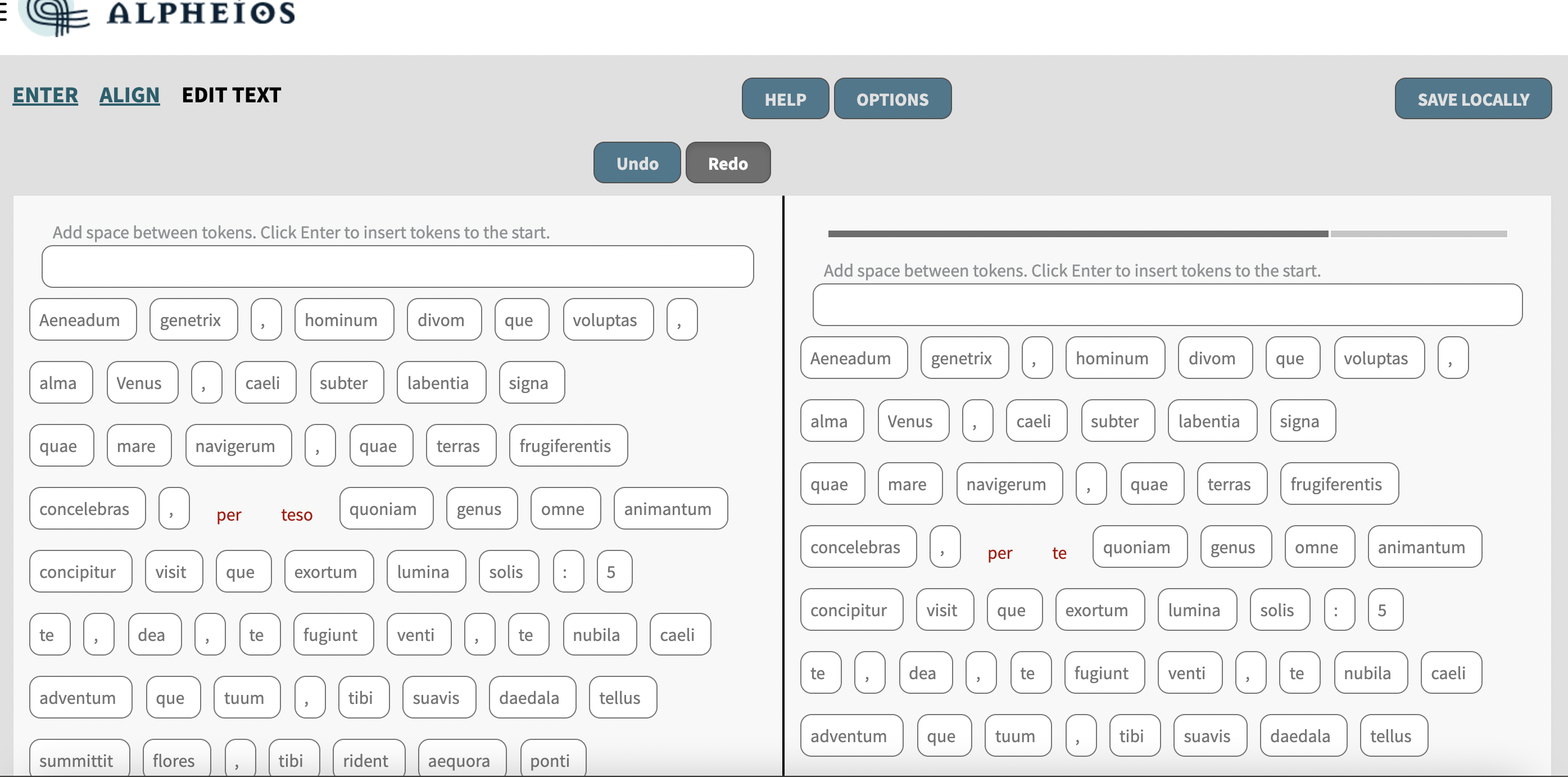1568x777 pixels.
Task: Click SAVE LOCALLY
Action: tap(1473, 98)
